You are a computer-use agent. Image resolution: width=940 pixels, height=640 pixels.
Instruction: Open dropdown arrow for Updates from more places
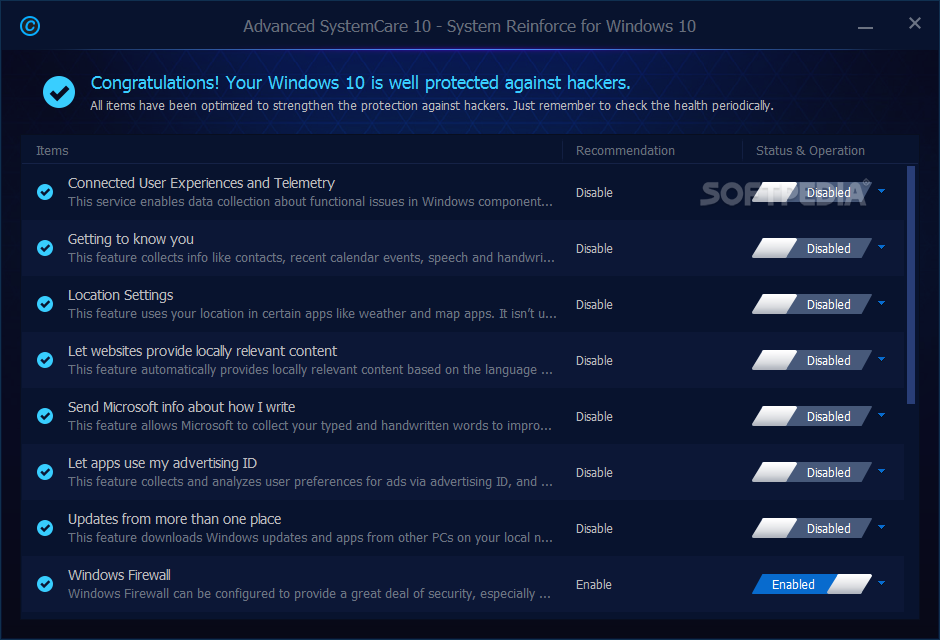(x=881, y=527)
